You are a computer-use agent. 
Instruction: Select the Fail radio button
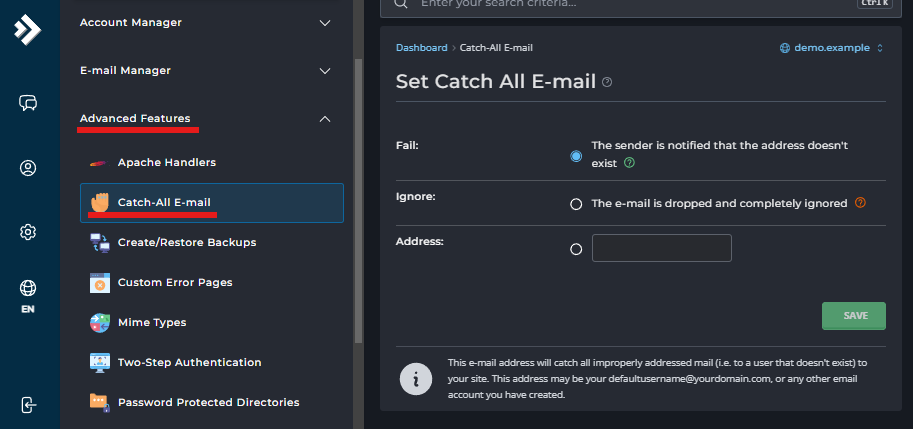576,156
